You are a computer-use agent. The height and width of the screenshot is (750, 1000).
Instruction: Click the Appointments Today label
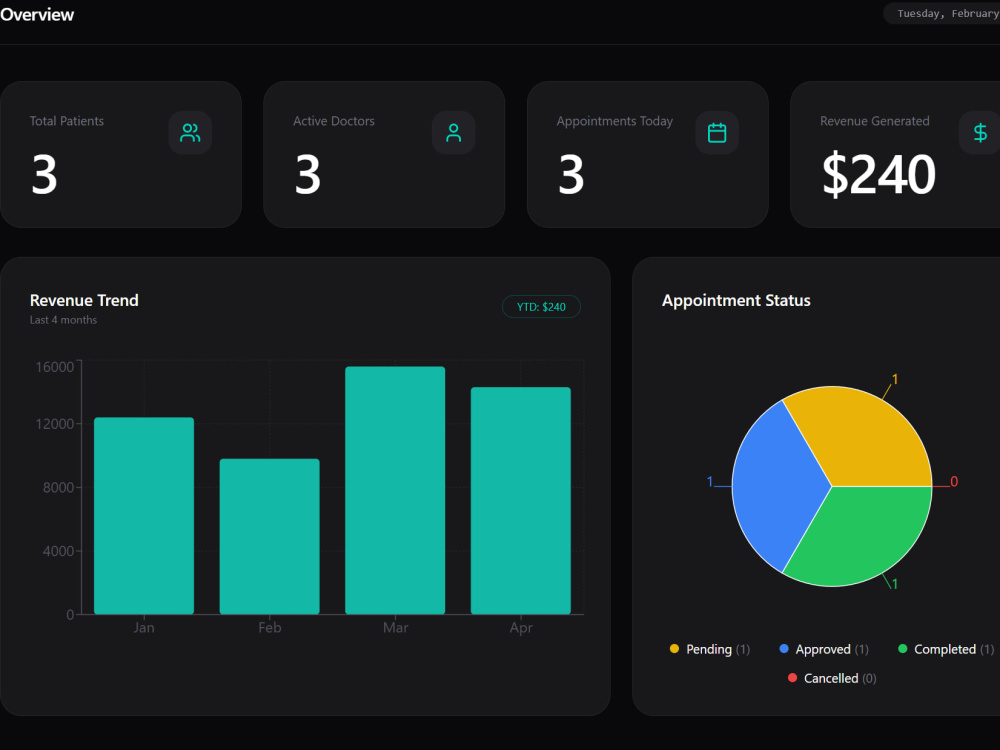(x=614, y=121)
